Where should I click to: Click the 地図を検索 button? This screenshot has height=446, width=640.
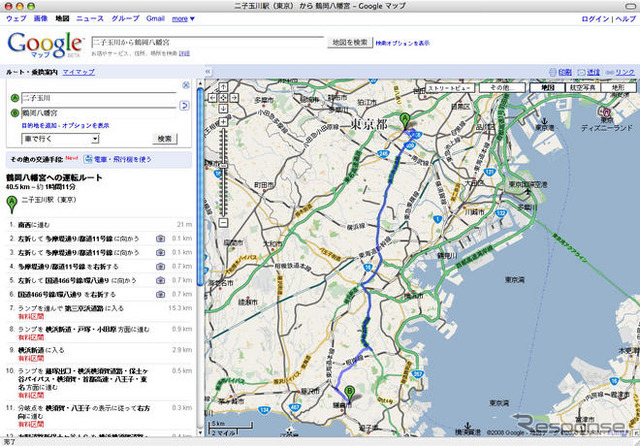click(x=350, y=42)
